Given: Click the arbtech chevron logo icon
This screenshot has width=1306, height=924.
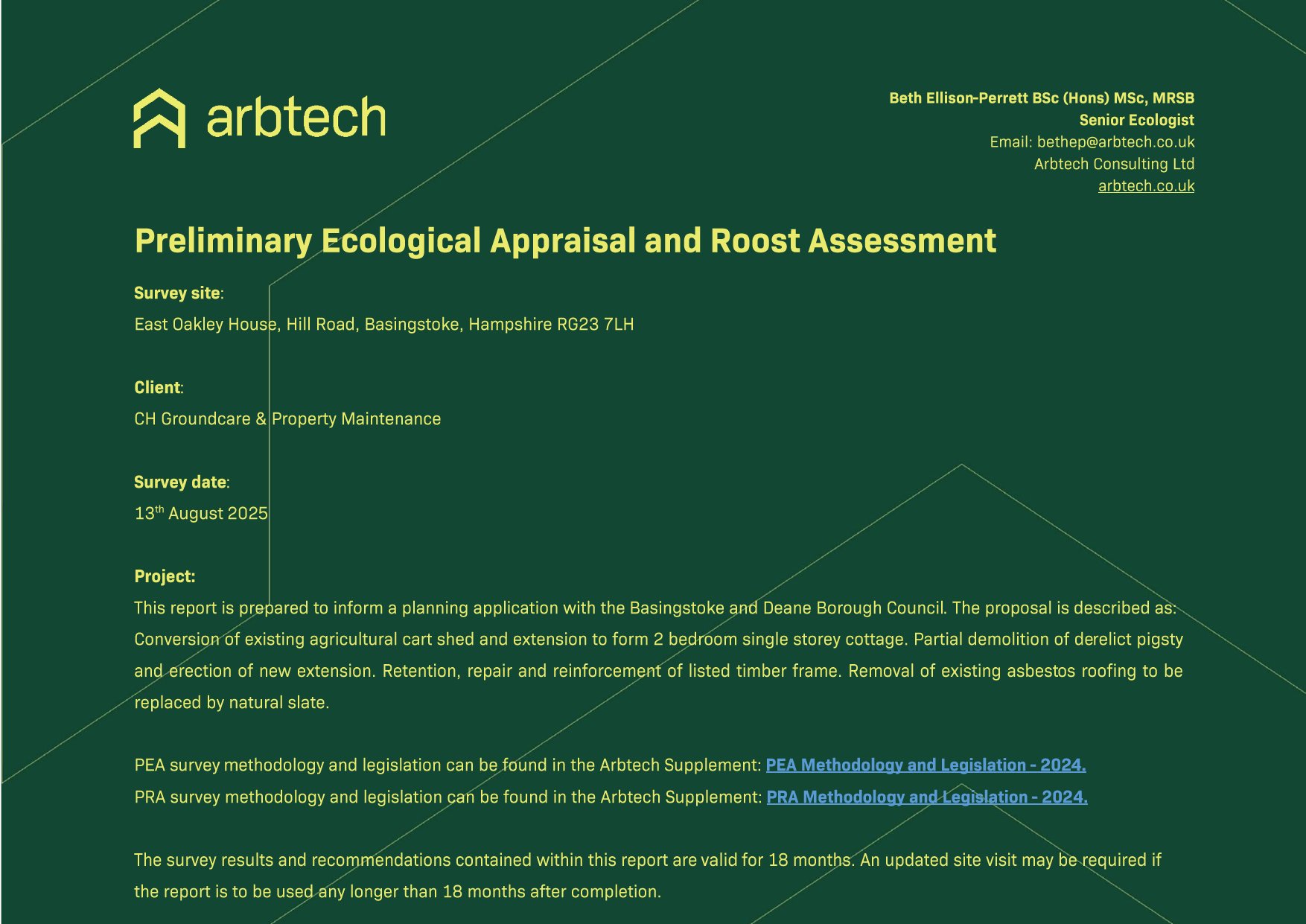Looking at the screenshot, I should click(x=159, y=118).
